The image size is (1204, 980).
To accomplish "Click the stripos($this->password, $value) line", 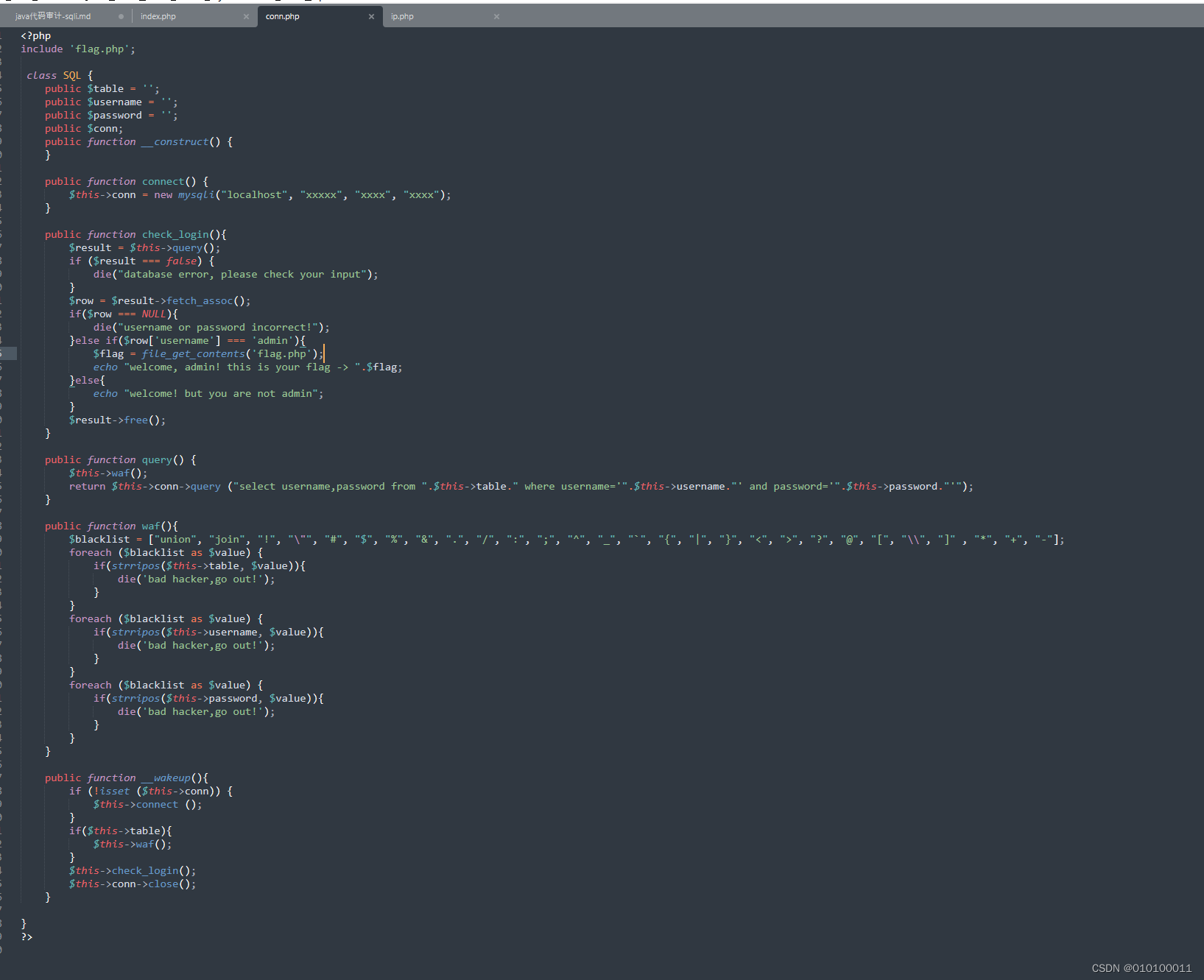I will [208, 698].
